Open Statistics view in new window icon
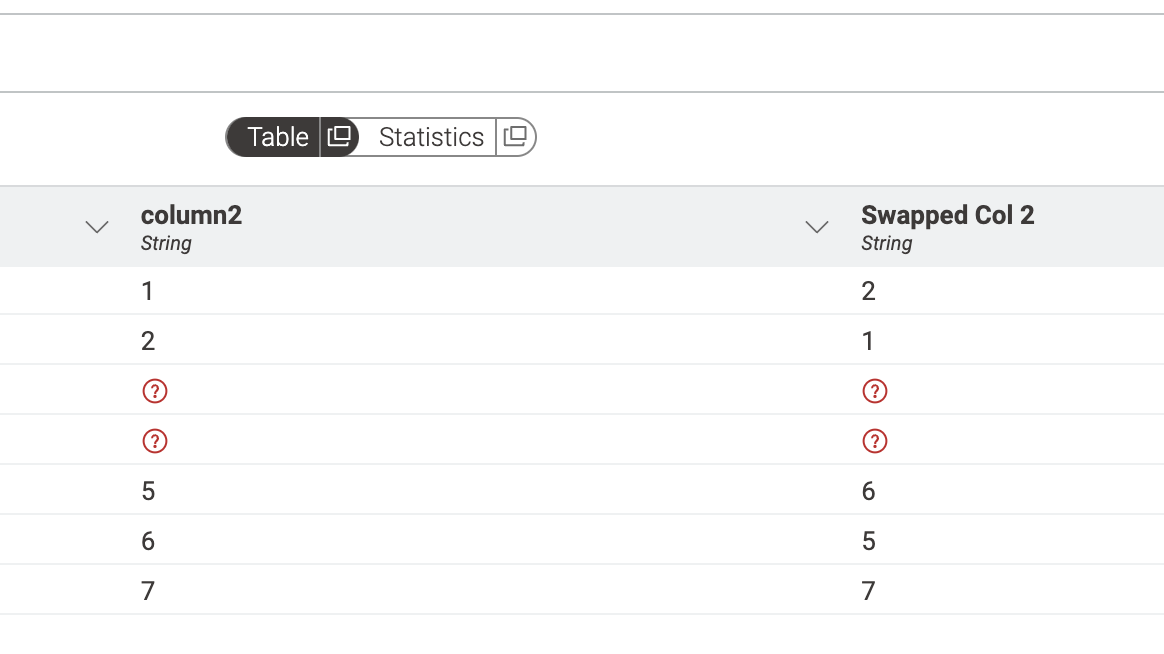This screenshot has width=1164, height=654. pyautogui.click(x=515, y=137)
